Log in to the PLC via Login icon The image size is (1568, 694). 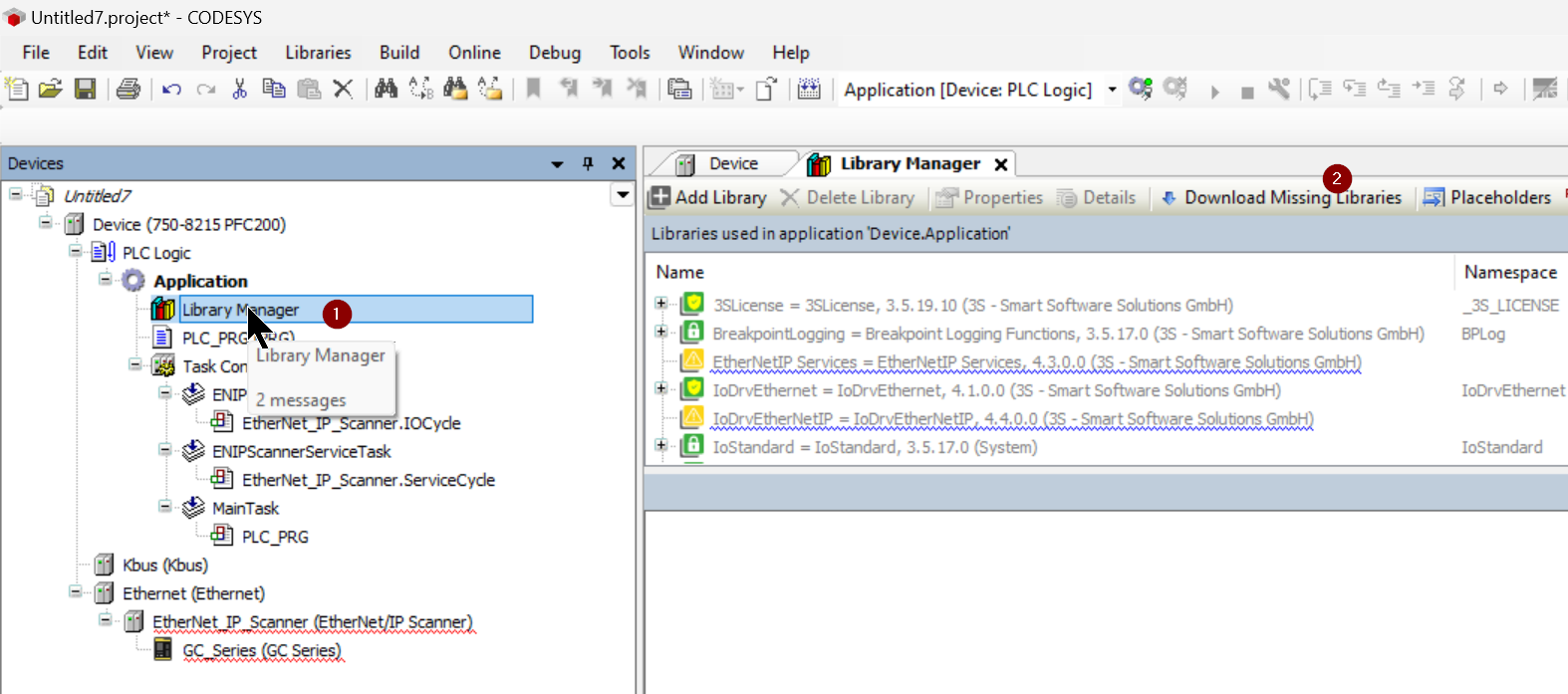pyautogui.click(x=1141, y=89)
